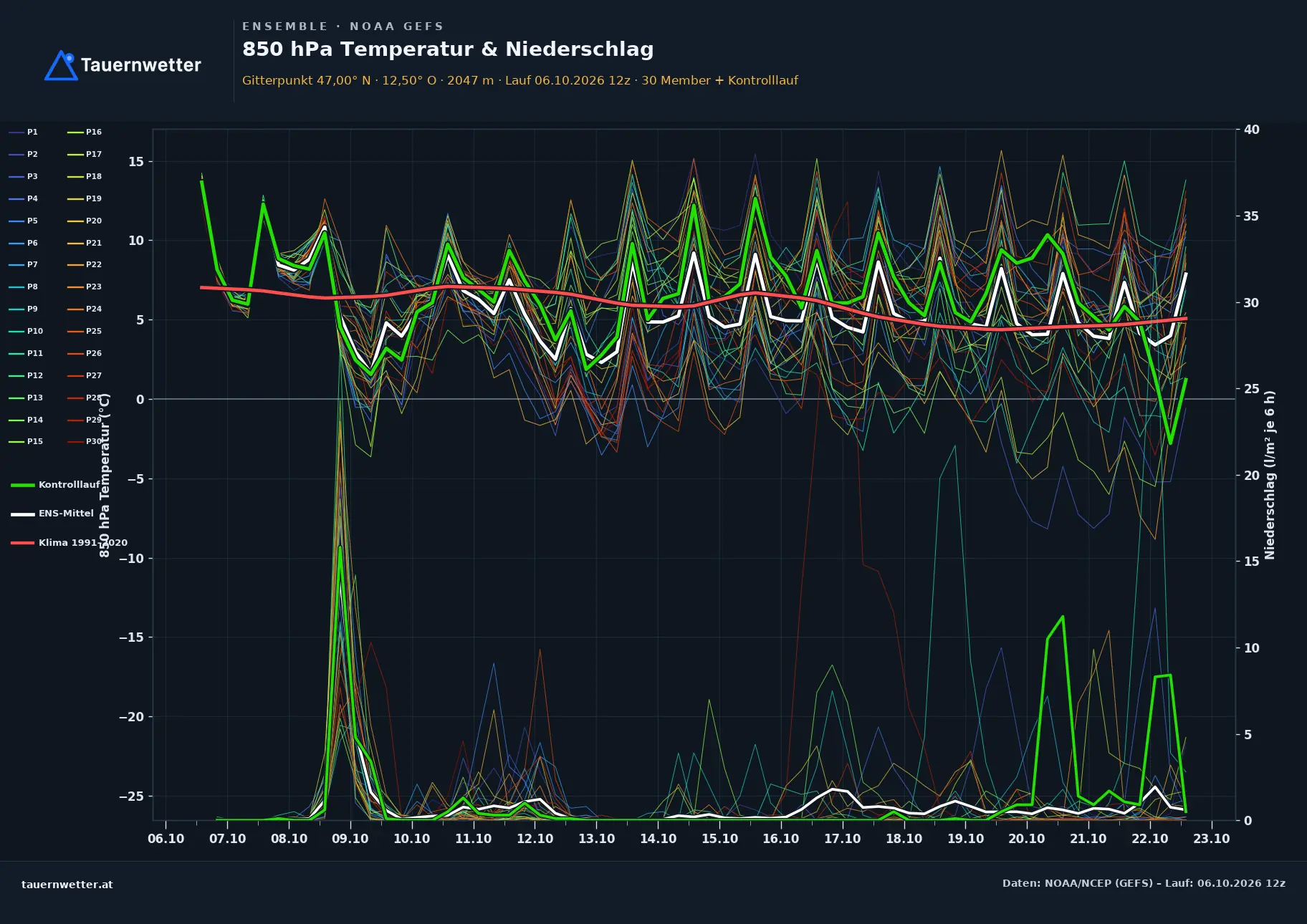
Task: Open the tauernwetter.at footer link
Action: (x=67, y=885)
